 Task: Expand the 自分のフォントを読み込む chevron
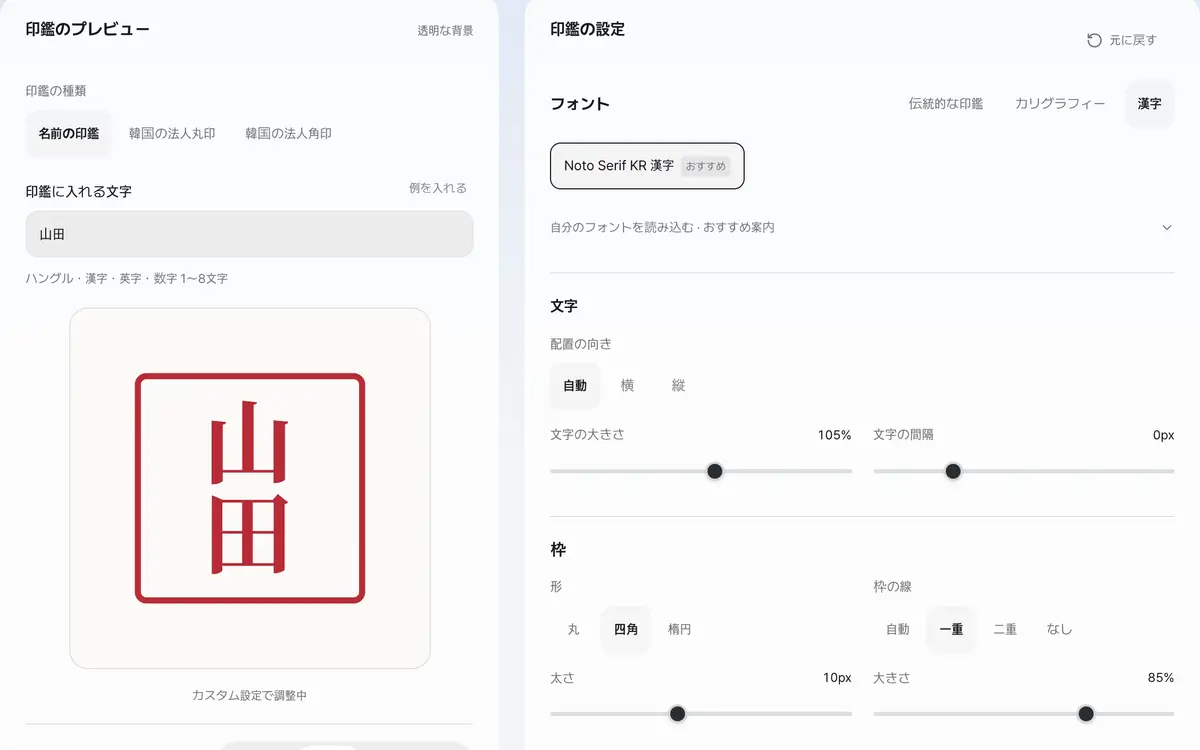click(1166, 228)
